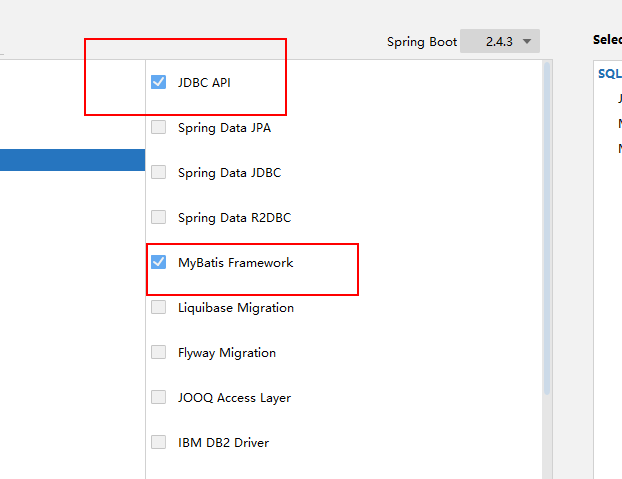Click the dependency list vertical scrollbar
The image size is (622, 479).
[547, 230]
